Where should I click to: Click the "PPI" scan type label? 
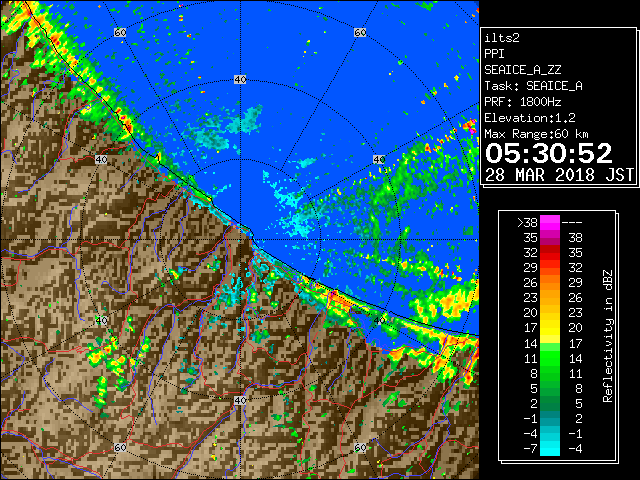pyautogui.click(x=494, y=54)
